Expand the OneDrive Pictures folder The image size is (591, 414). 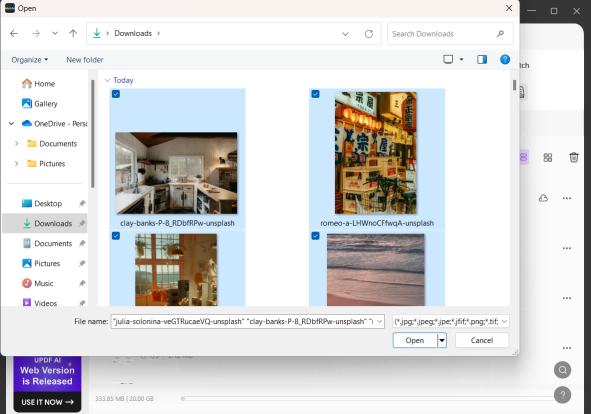[17, 164]
